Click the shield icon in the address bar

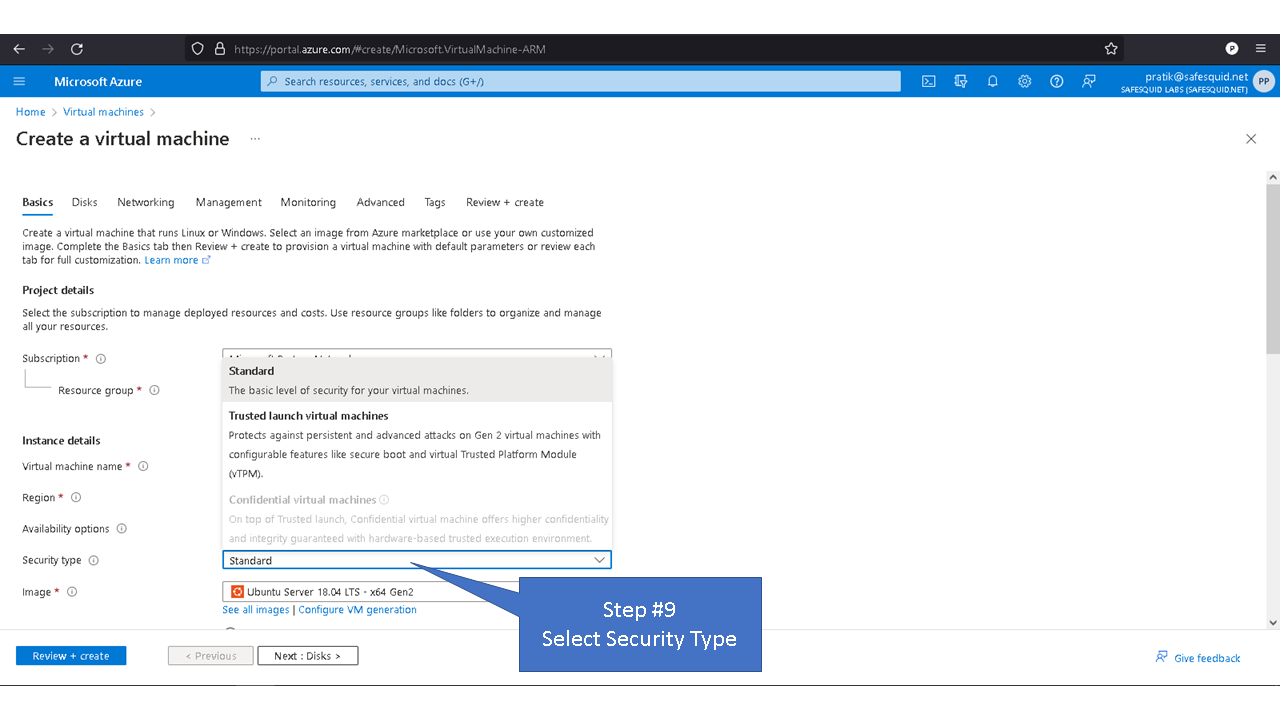197,48
